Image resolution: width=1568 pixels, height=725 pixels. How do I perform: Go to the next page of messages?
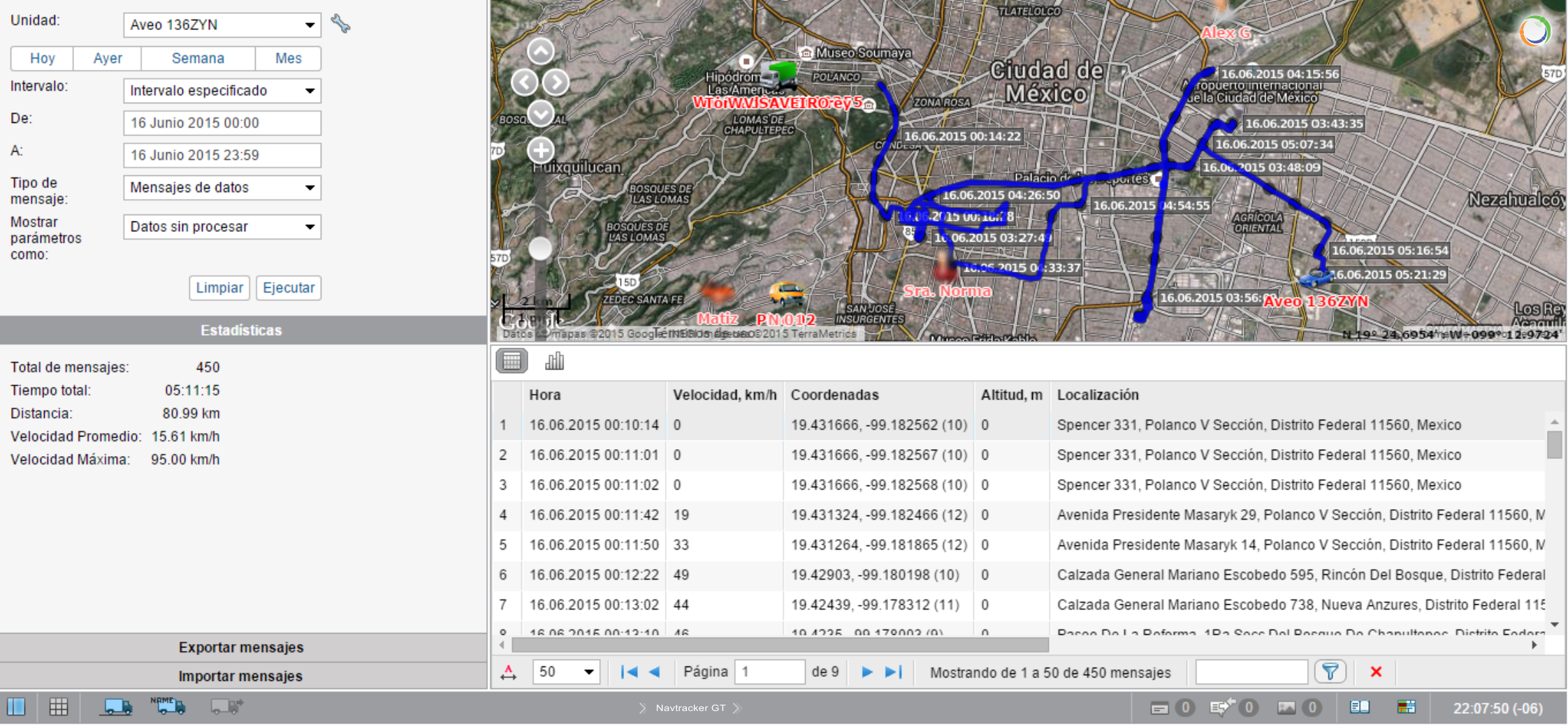tap(867, 672)
